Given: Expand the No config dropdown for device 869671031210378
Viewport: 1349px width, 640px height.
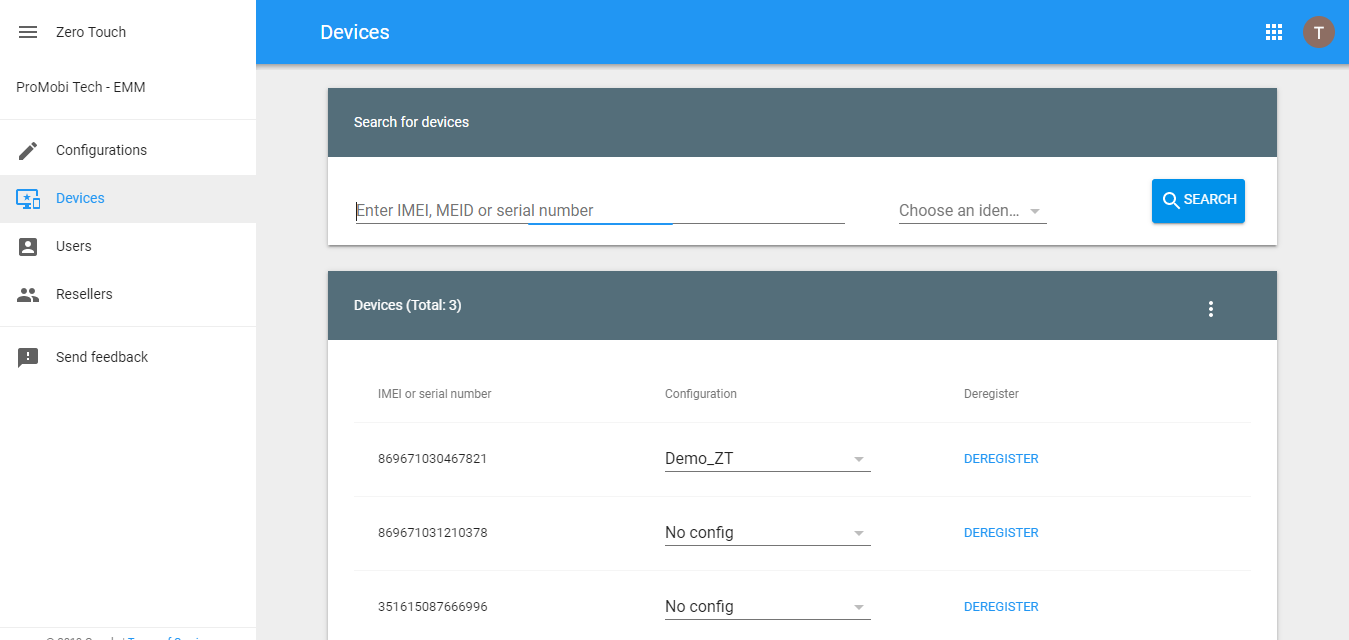Looking at the screenshot, I should pos(766,532).
